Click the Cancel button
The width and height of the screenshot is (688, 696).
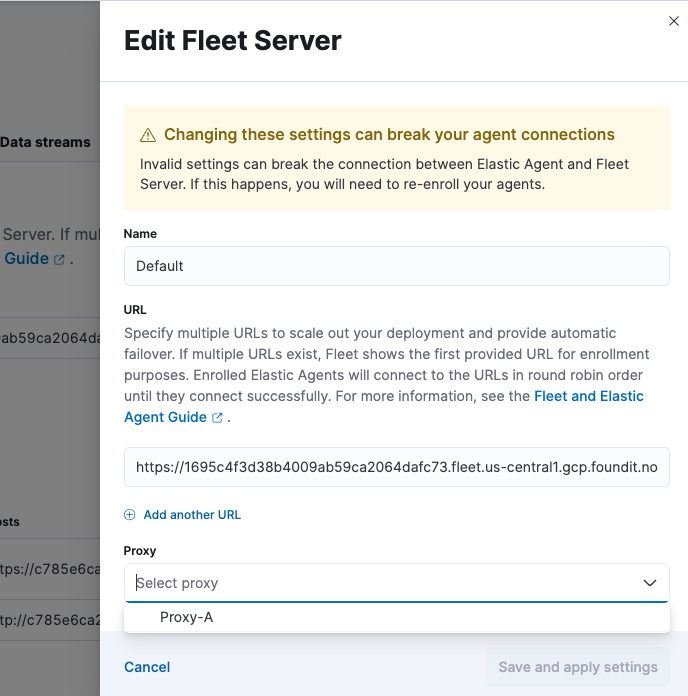point(147,667)
